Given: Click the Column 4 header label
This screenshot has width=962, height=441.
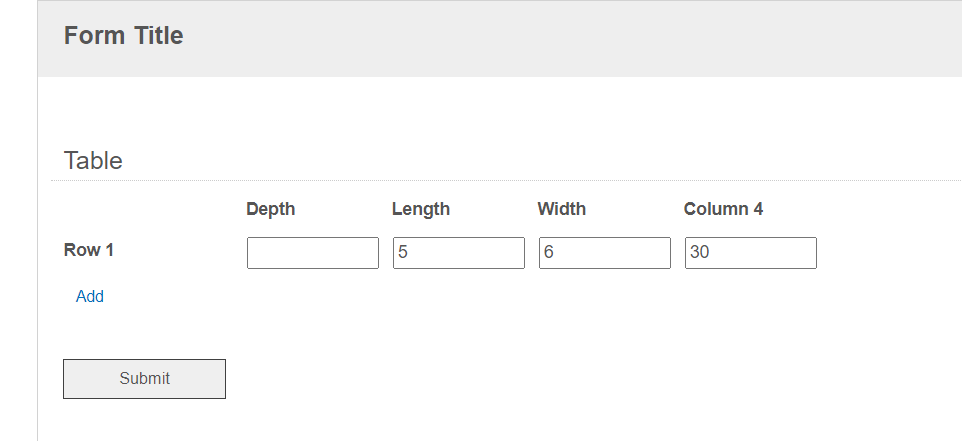Looking at the screenshot, I should point(723,209).
